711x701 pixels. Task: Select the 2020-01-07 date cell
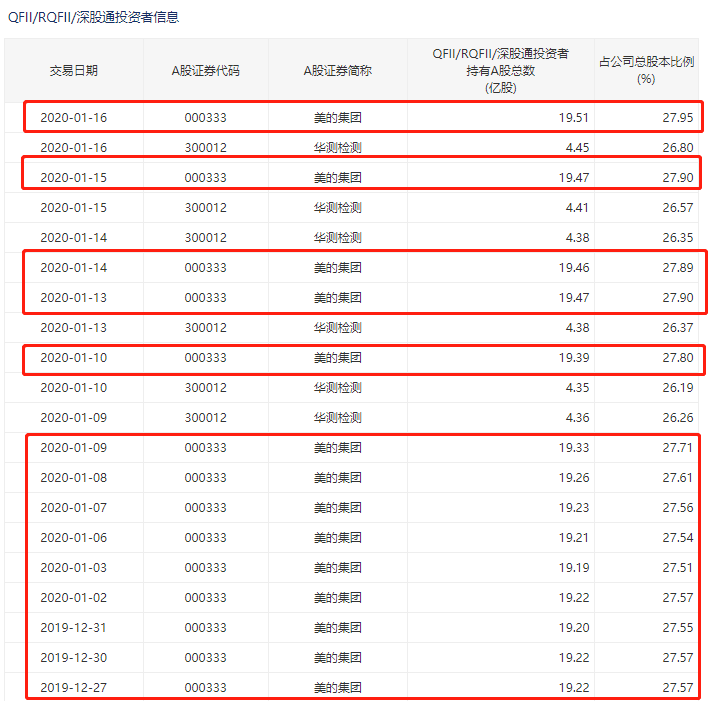click(73, 508)
